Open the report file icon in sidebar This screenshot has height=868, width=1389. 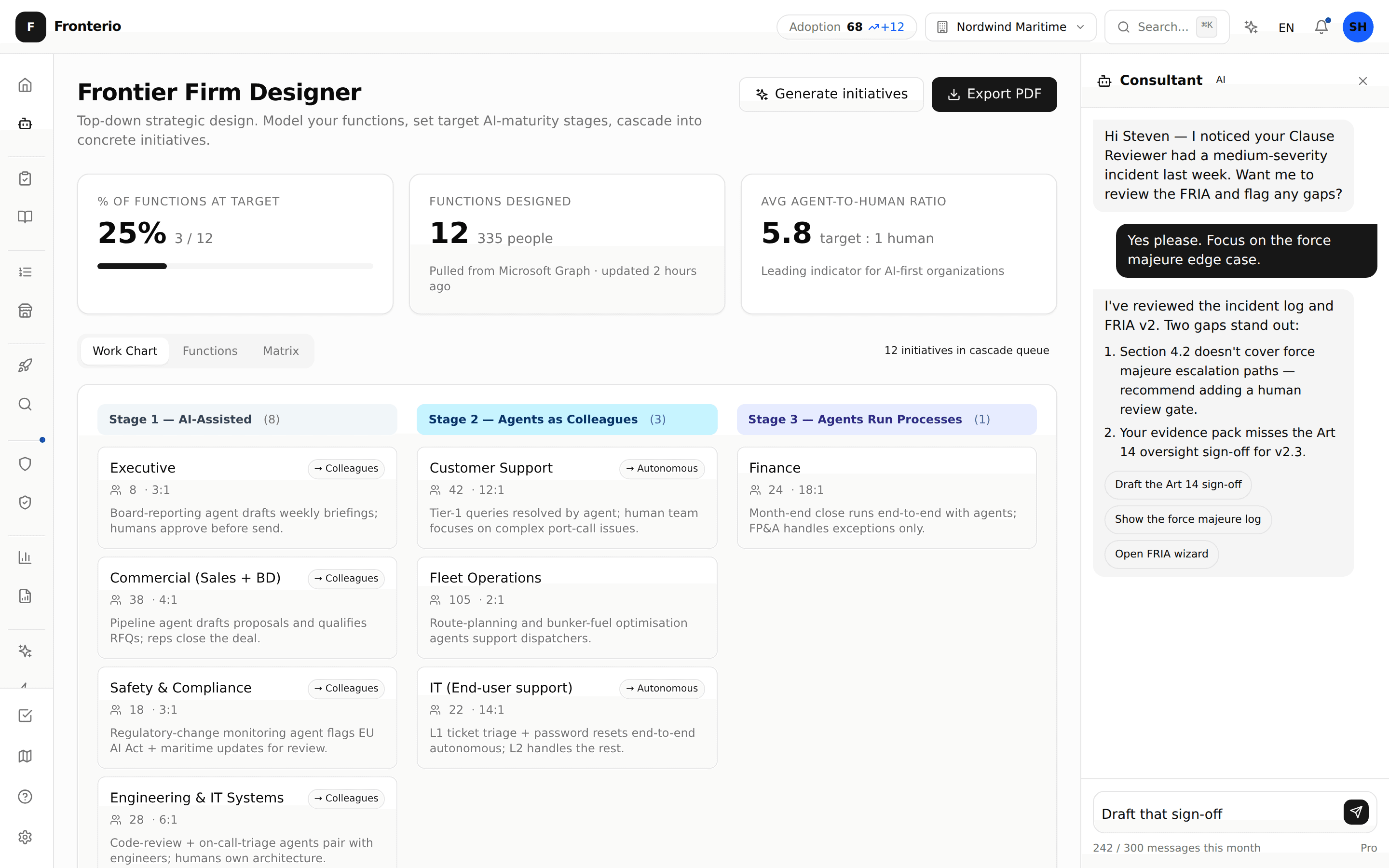[25, 596]
